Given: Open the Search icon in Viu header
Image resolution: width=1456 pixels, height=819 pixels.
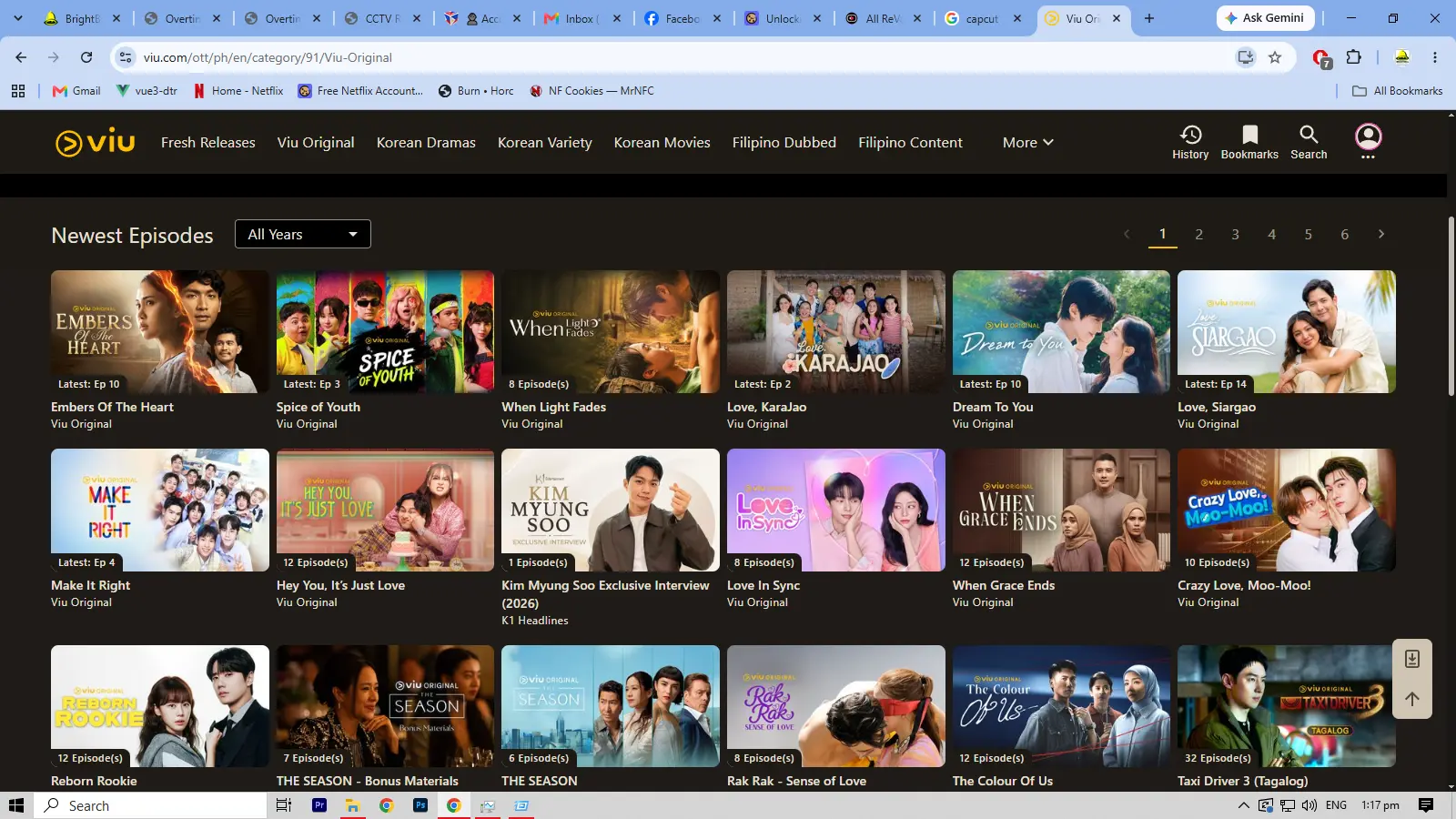Looking at the screenshot, I should 1309,143.
